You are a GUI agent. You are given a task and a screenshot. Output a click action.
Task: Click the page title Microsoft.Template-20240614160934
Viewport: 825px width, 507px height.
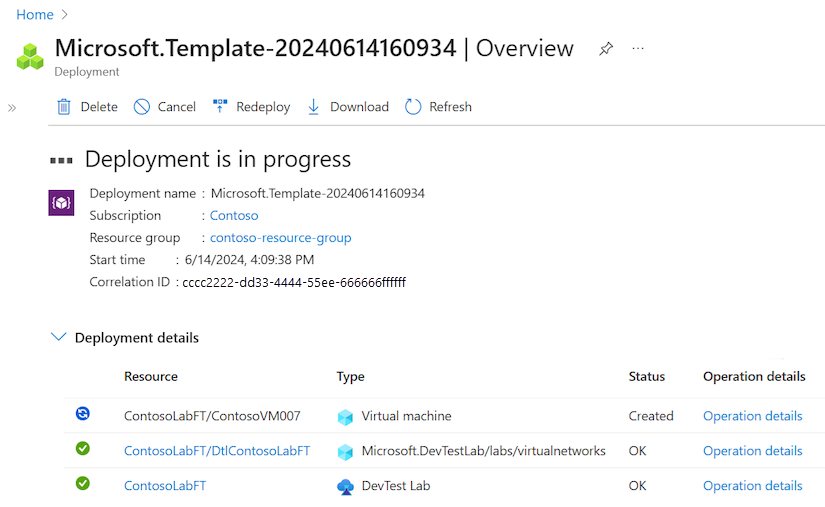256,48
